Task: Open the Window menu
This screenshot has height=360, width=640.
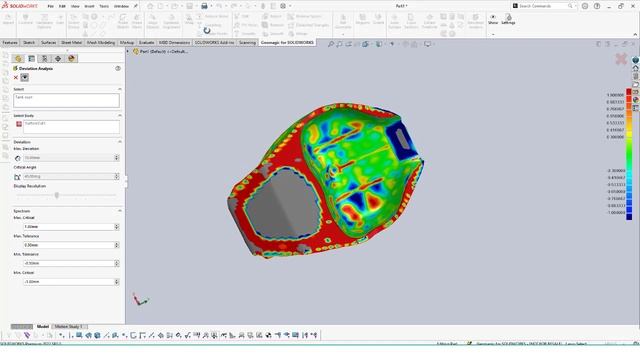Action: pyautogui.click(x=121, y=6)
